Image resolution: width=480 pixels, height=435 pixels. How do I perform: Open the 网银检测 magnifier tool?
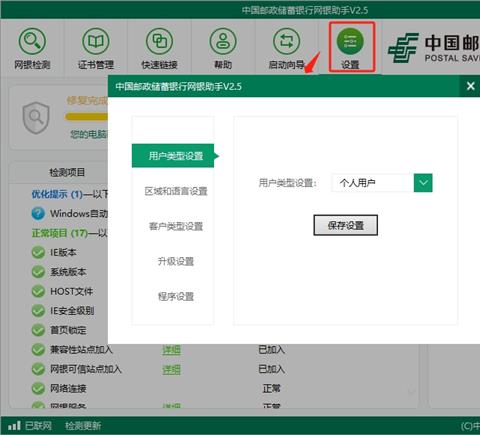click(32, 42)
